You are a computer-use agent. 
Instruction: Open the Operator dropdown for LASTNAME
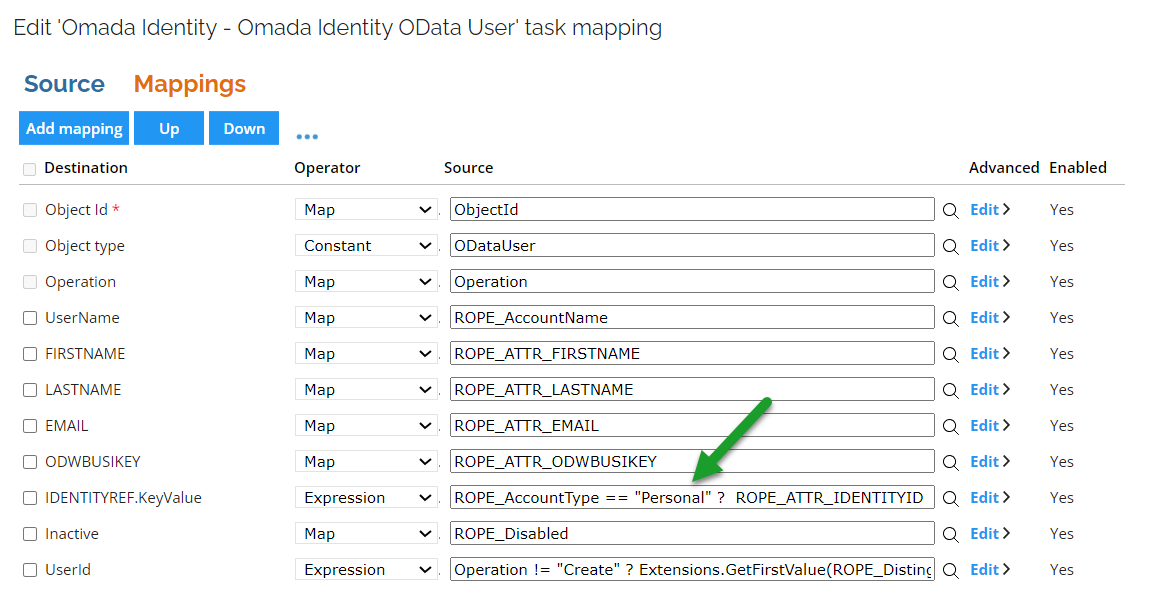tap(366, 390)
